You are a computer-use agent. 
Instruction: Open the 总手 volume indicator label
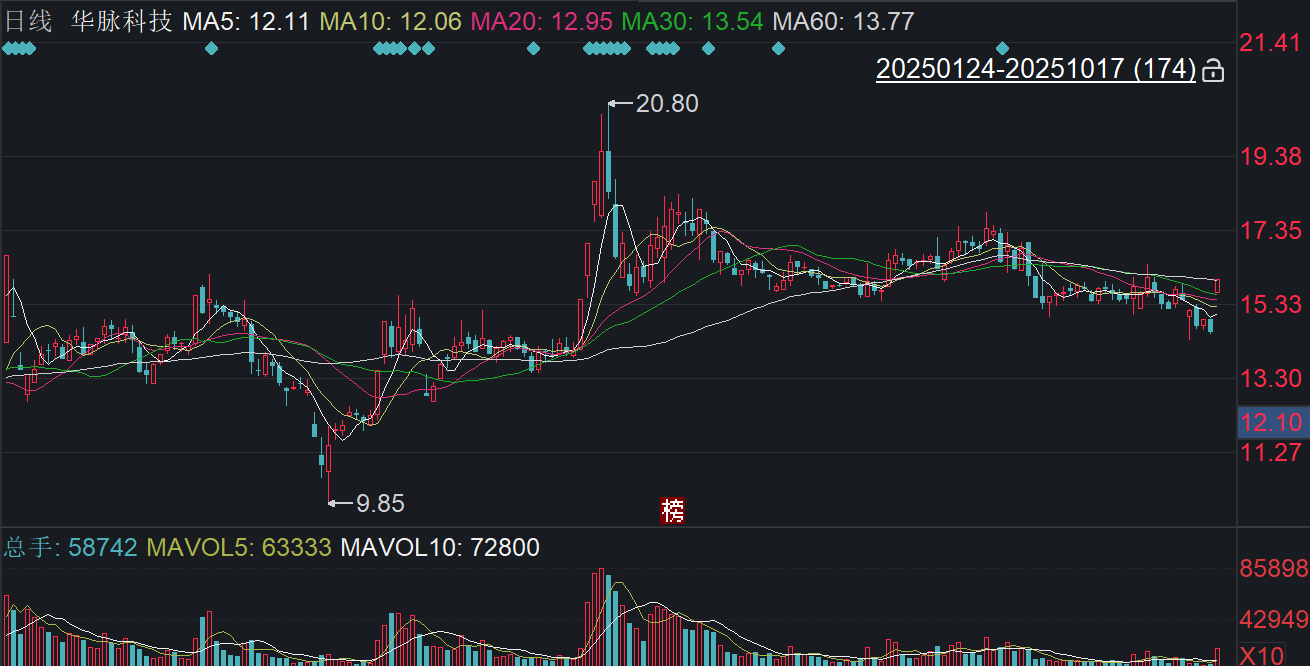tap(71, 547)
